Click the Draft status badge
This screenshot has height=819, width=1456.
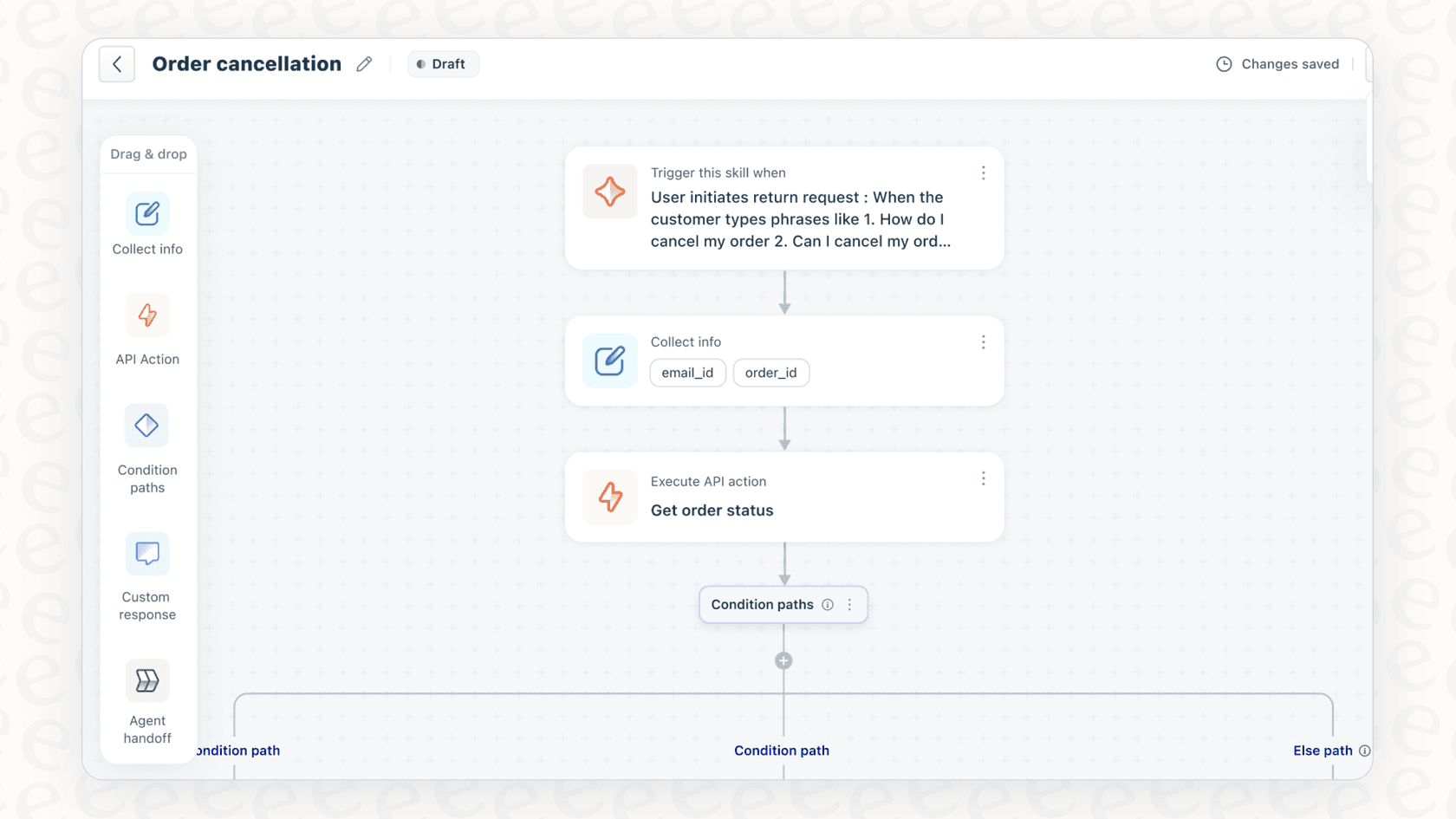tap(443, 63)
